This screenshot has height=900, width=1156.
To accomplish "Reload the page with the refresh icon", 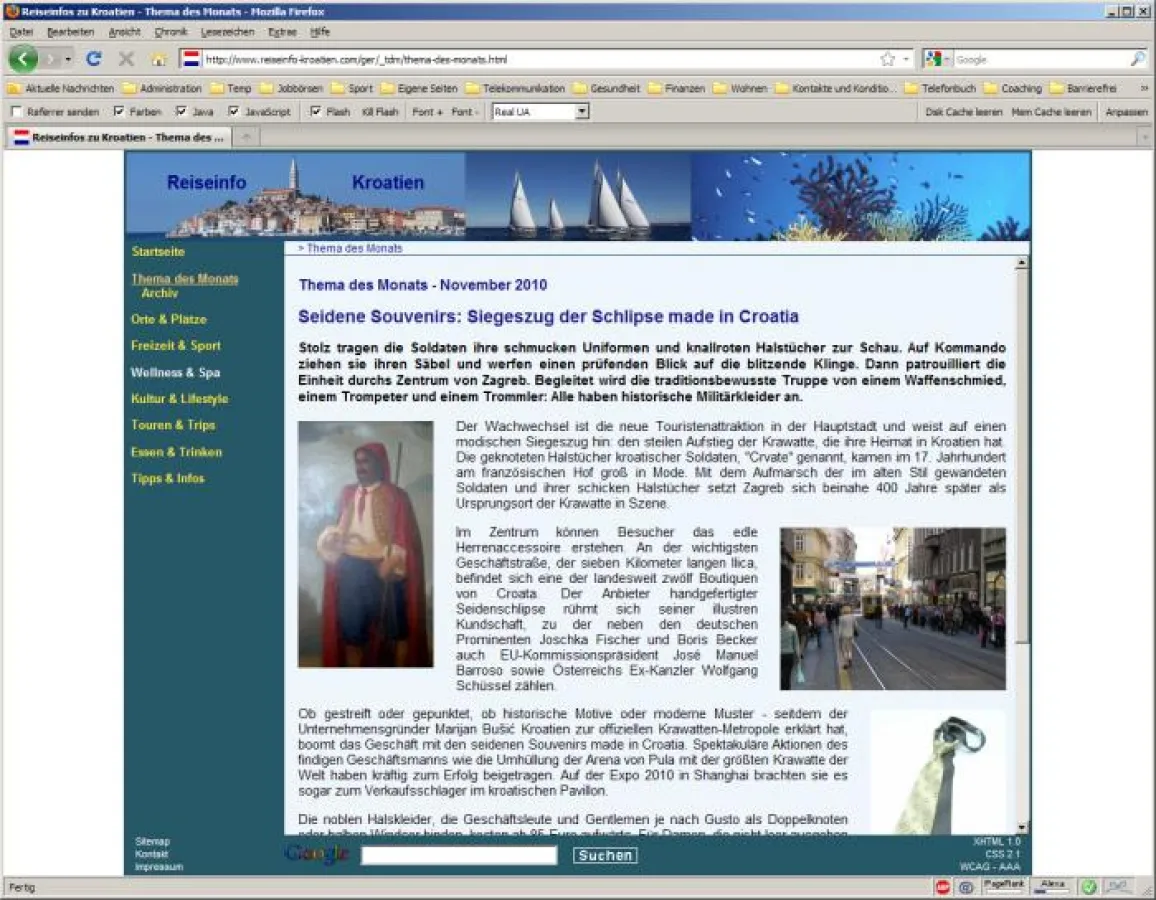I will [93, 59].
